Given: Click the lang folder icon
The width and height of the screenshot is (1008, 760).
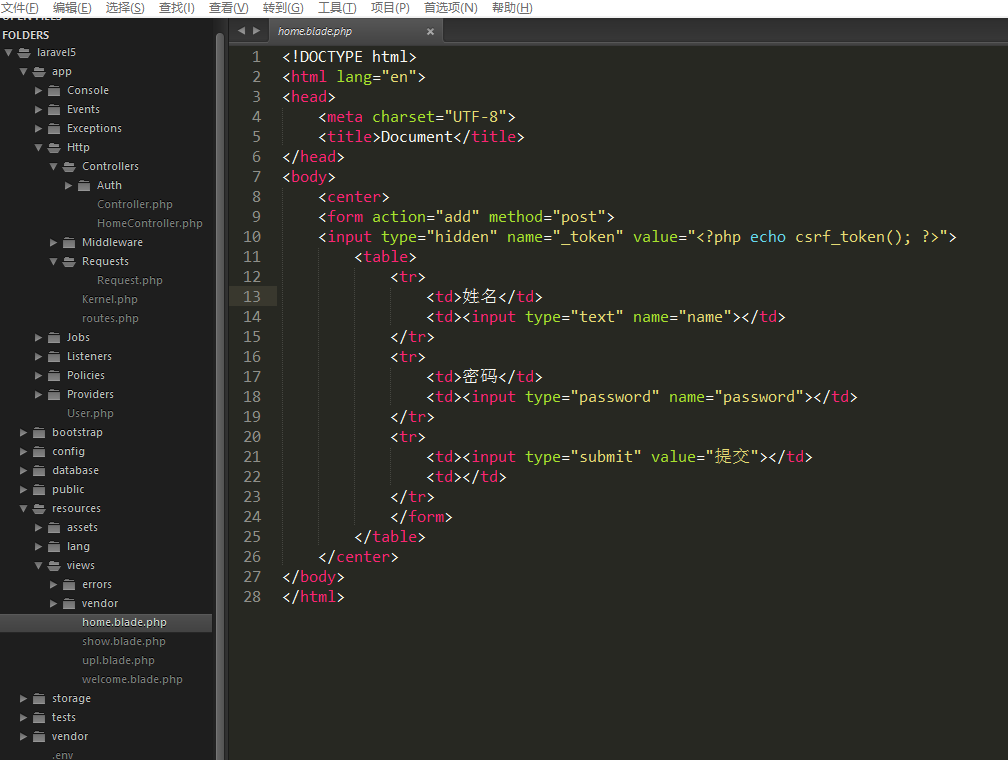Looking at the screenshot, I should (54, 547).
